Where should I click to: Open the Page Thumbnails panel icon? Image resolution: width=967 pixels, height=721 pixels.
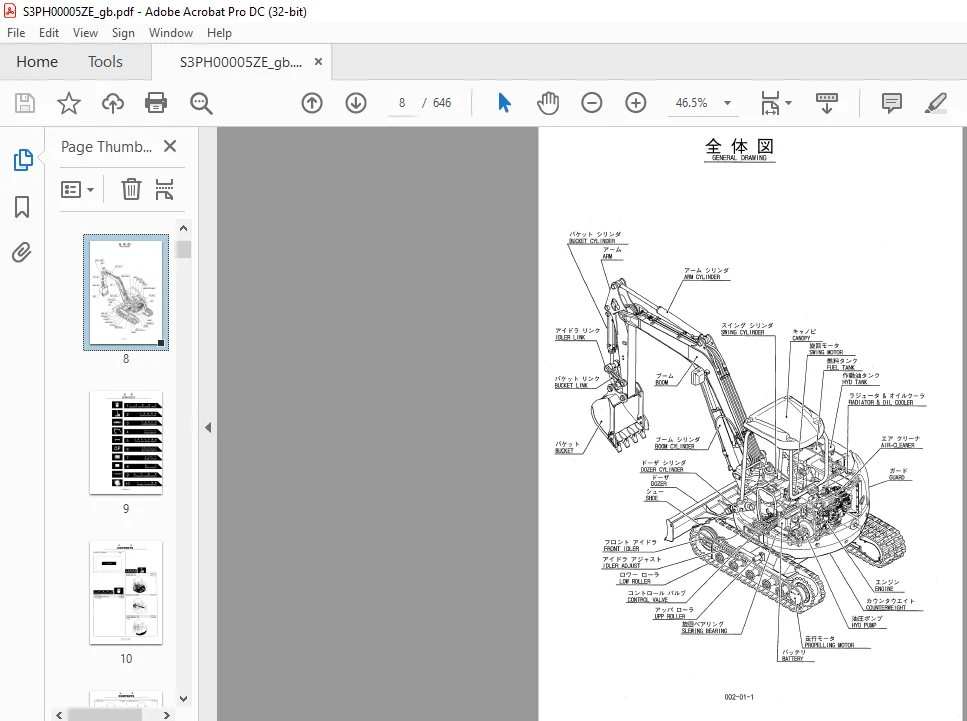coord(23,160)
